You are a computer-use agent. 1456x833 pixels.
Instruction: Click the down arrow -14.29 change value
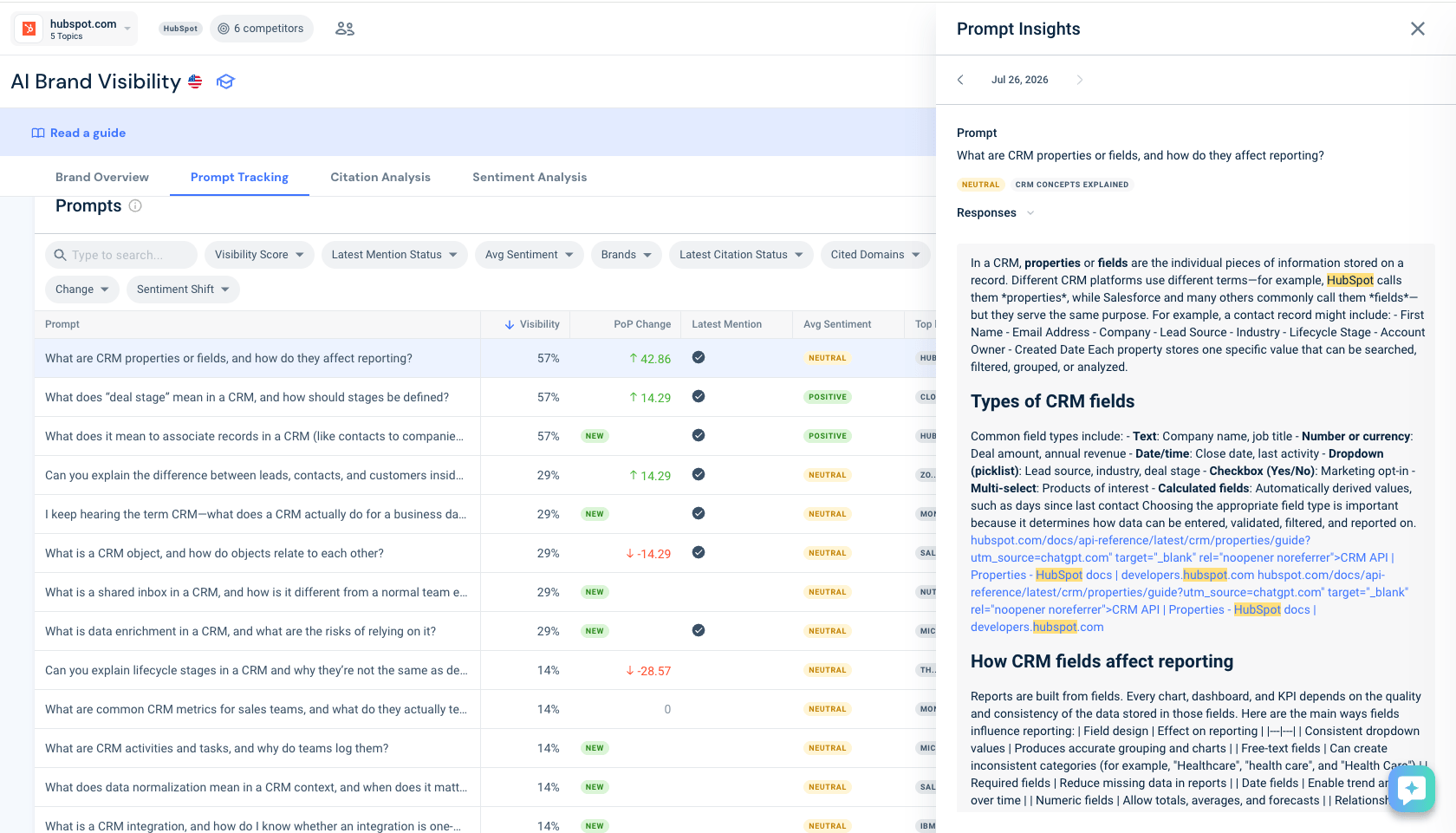pyautogui.click(x=648, y=554)
